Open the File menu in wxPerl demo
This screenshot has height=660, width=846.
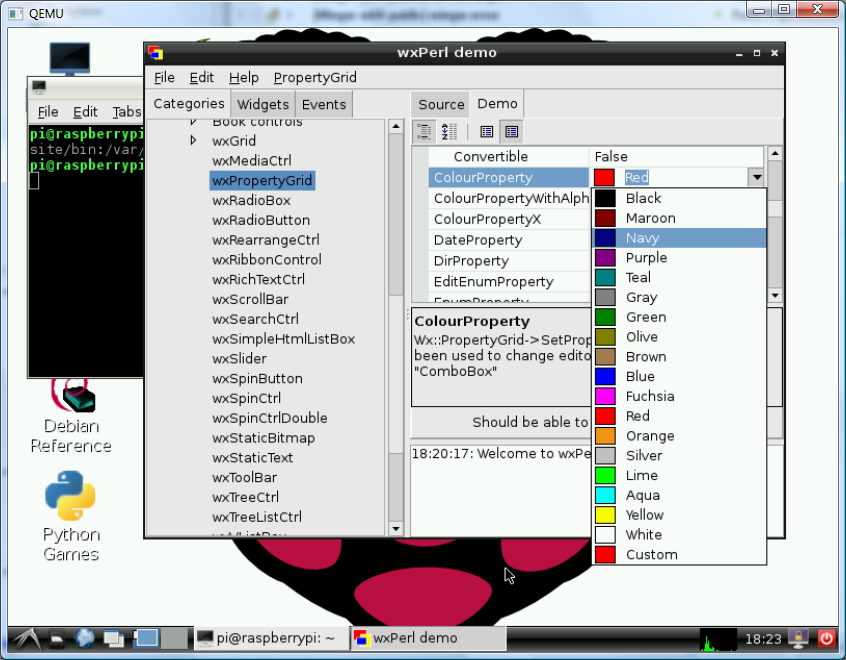click(x=164, y=78)
